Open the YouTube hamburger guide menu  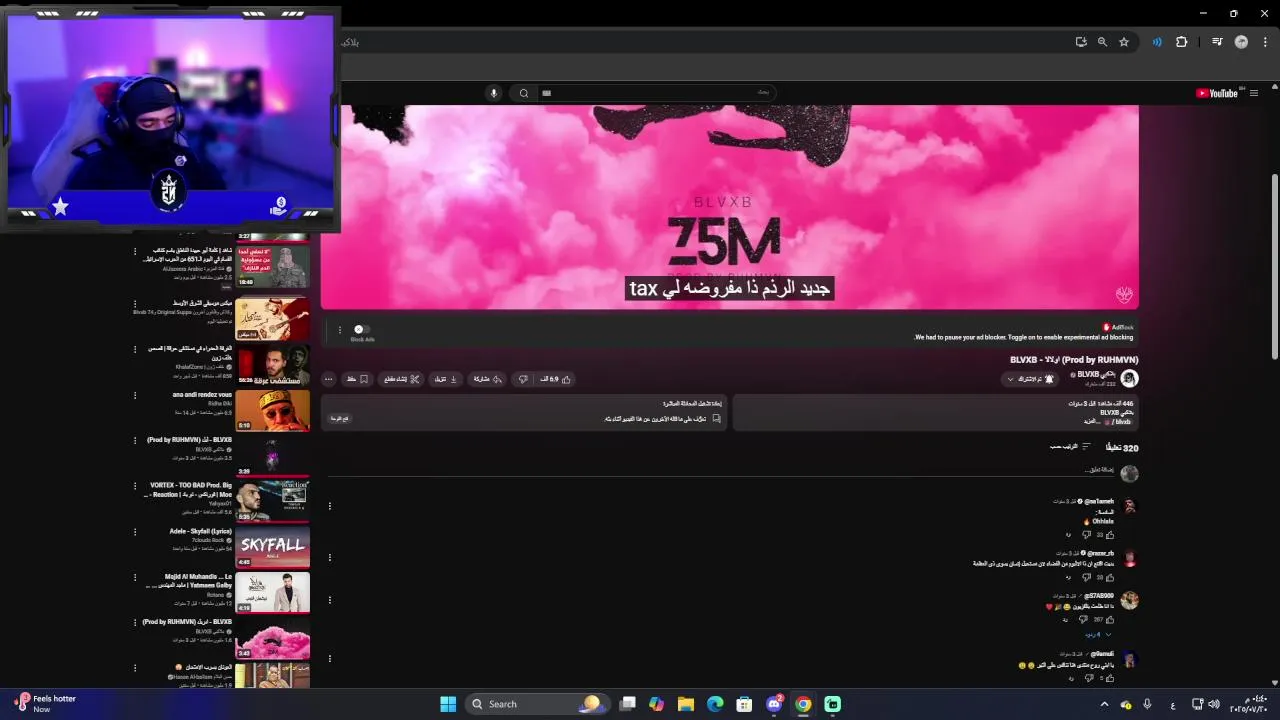pos(1254,93)
